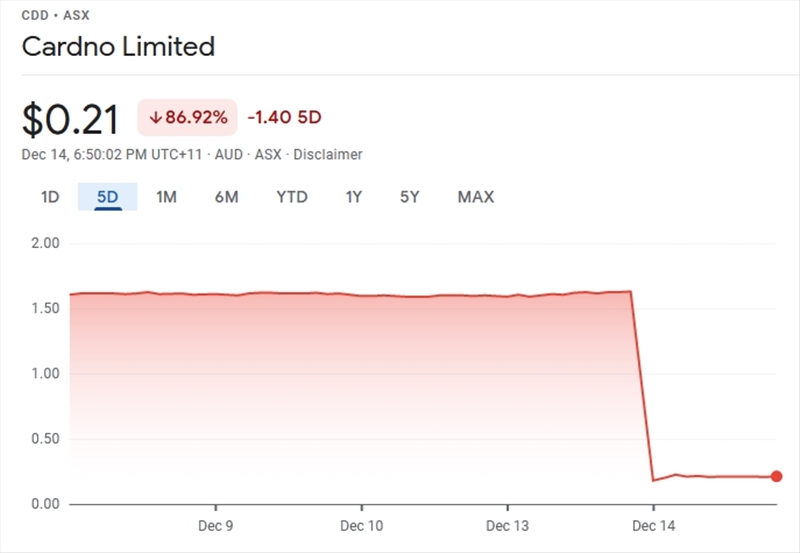Click the $0.21 current price
The width and height of the screenshot is (800, 553).
[70, 119]
